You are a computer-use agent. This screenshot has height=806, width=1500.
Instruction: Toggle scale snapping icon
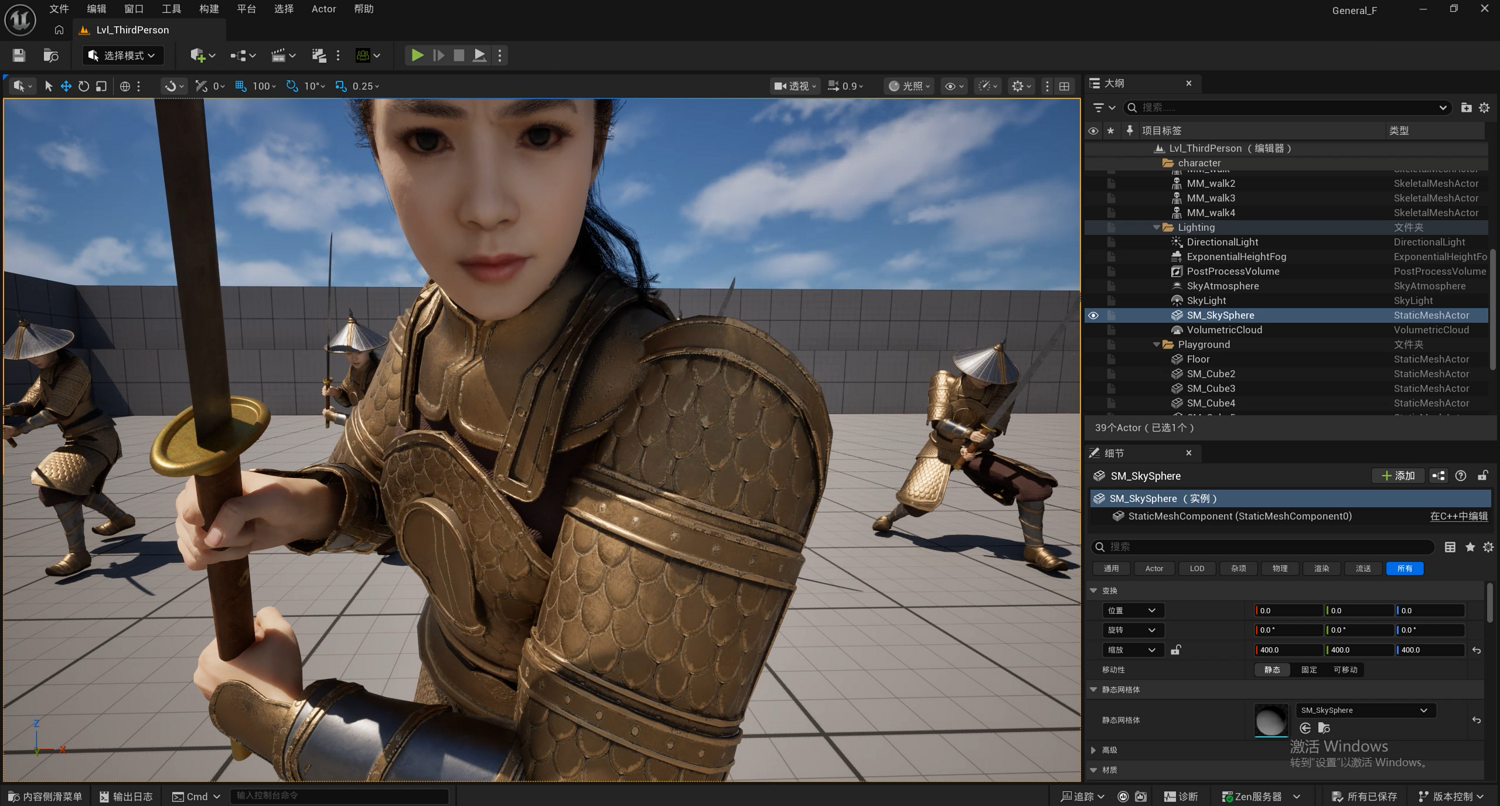(x=341, y=86)
